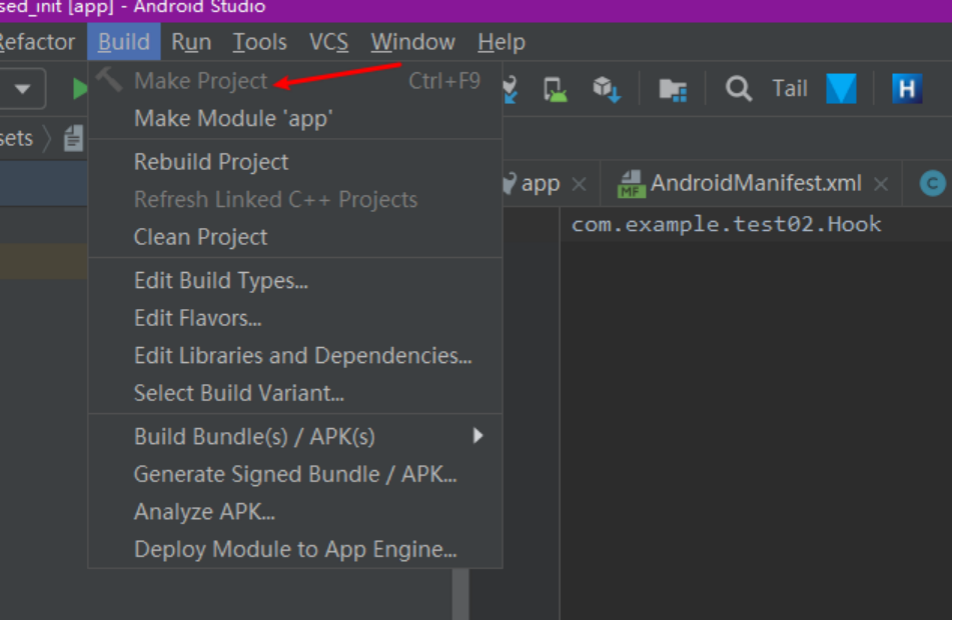
Task: Click the blue H toolbar icon
Action: click(x=907, y=89)
